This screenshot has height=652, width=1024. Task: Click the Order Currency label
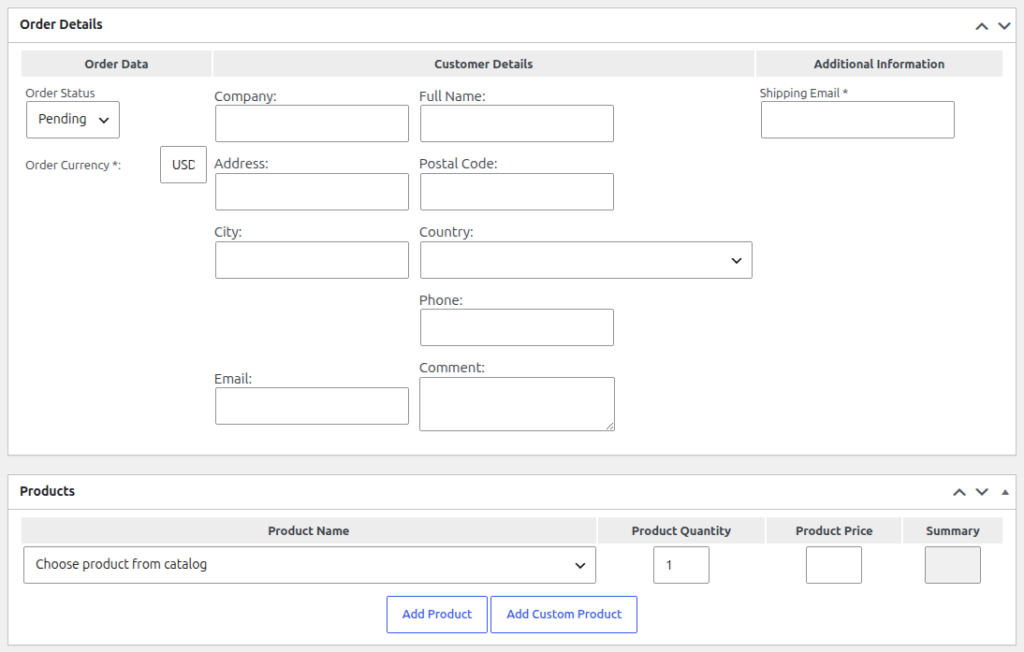click(x=73, y=165)
